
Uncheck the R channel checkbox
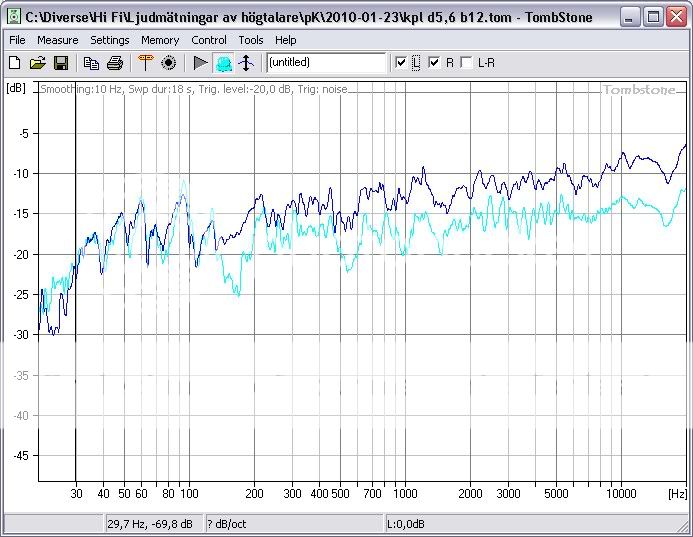click(x=434, y=63)
